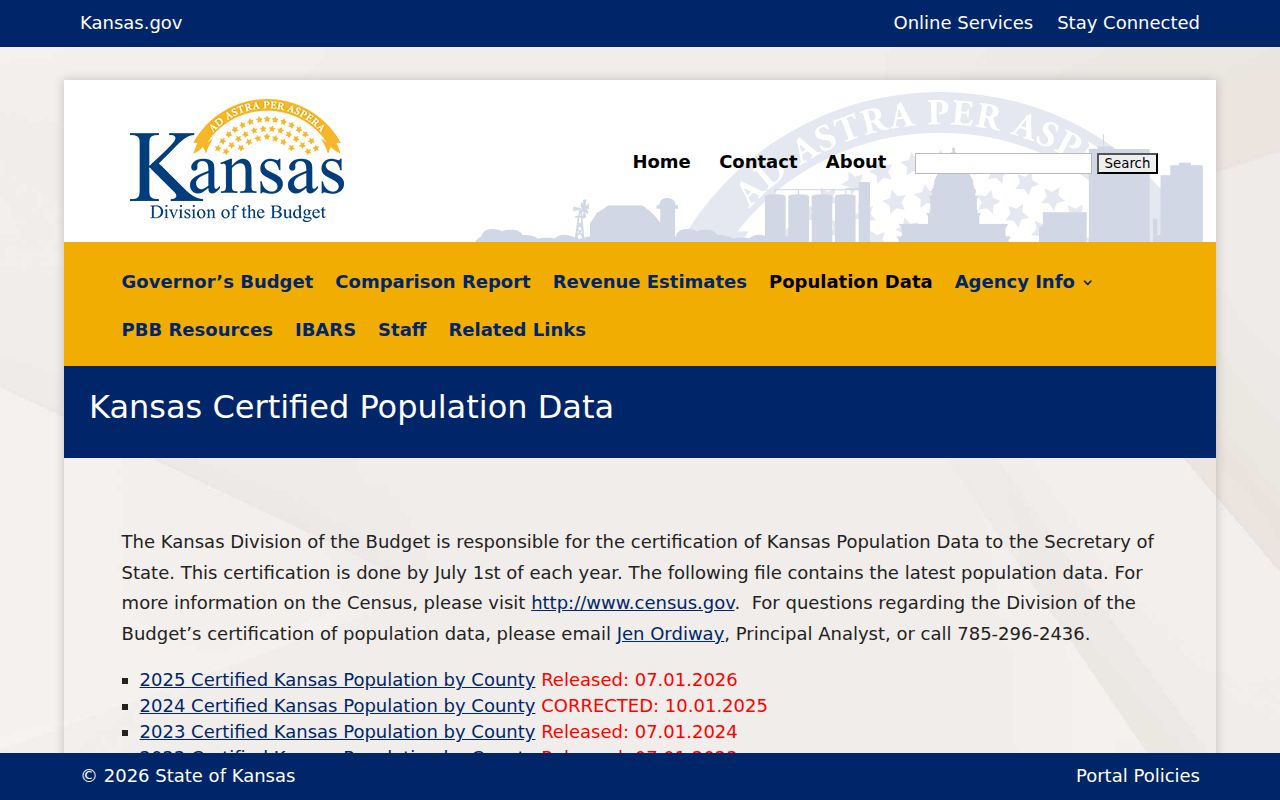1280x800 pixels.
Task: Open the About page link
Action: point(856,162)
